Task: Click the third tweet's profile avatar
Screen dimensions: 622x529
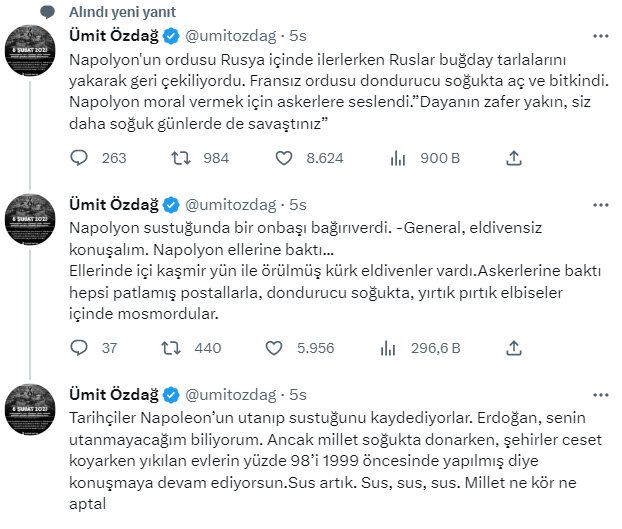Action: [x=30, y=407]
